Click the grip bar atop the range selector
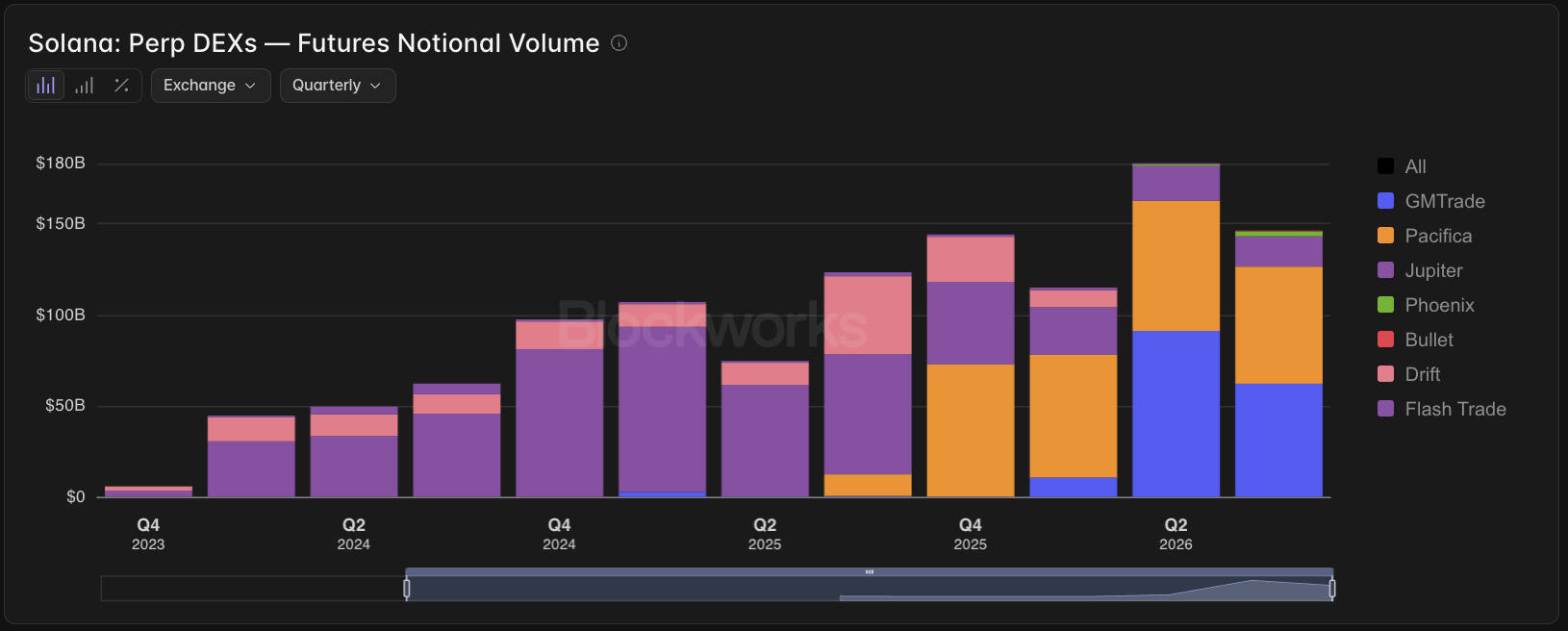The image size is (1568, 631). pyautogui.click(x=870, y=572)
